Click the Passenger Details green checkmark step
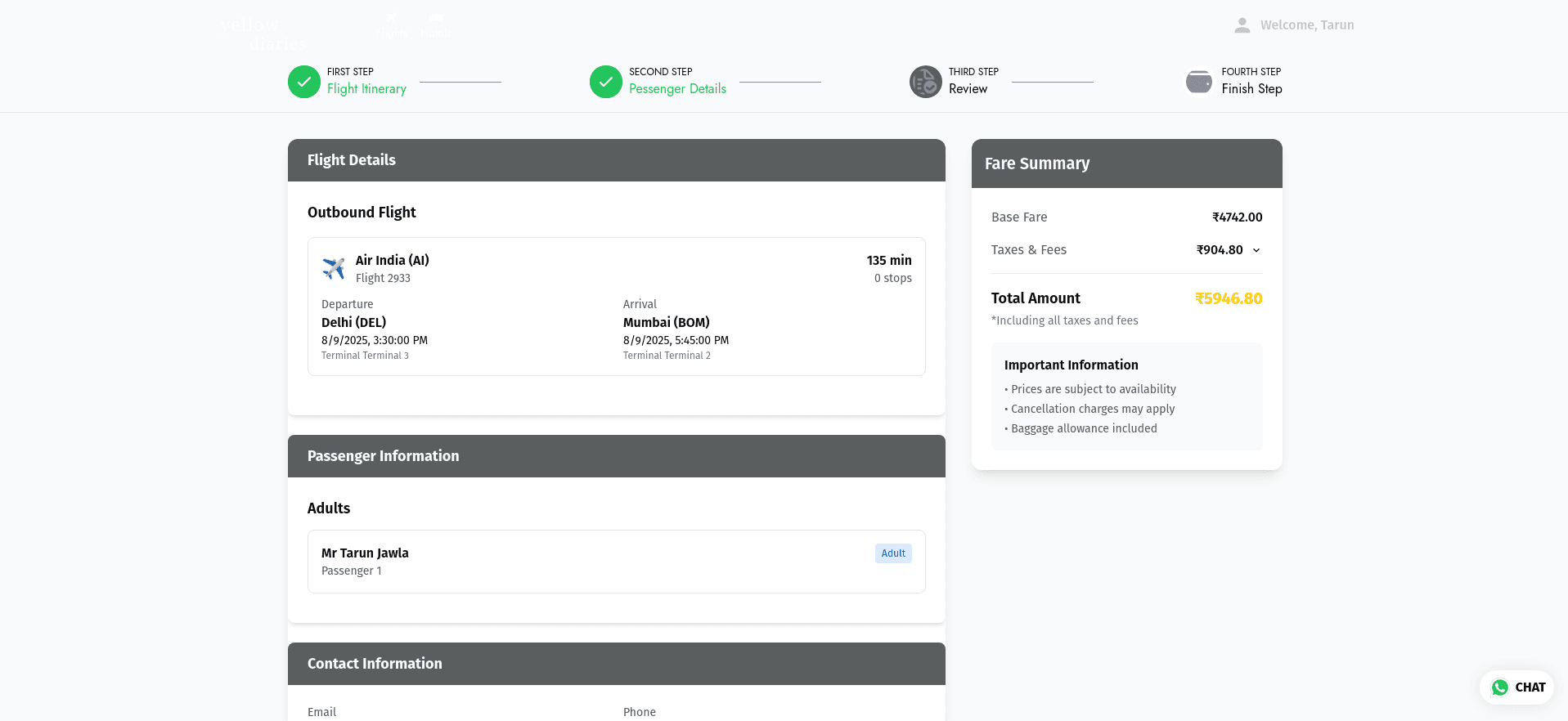 [x=606, y=82]
